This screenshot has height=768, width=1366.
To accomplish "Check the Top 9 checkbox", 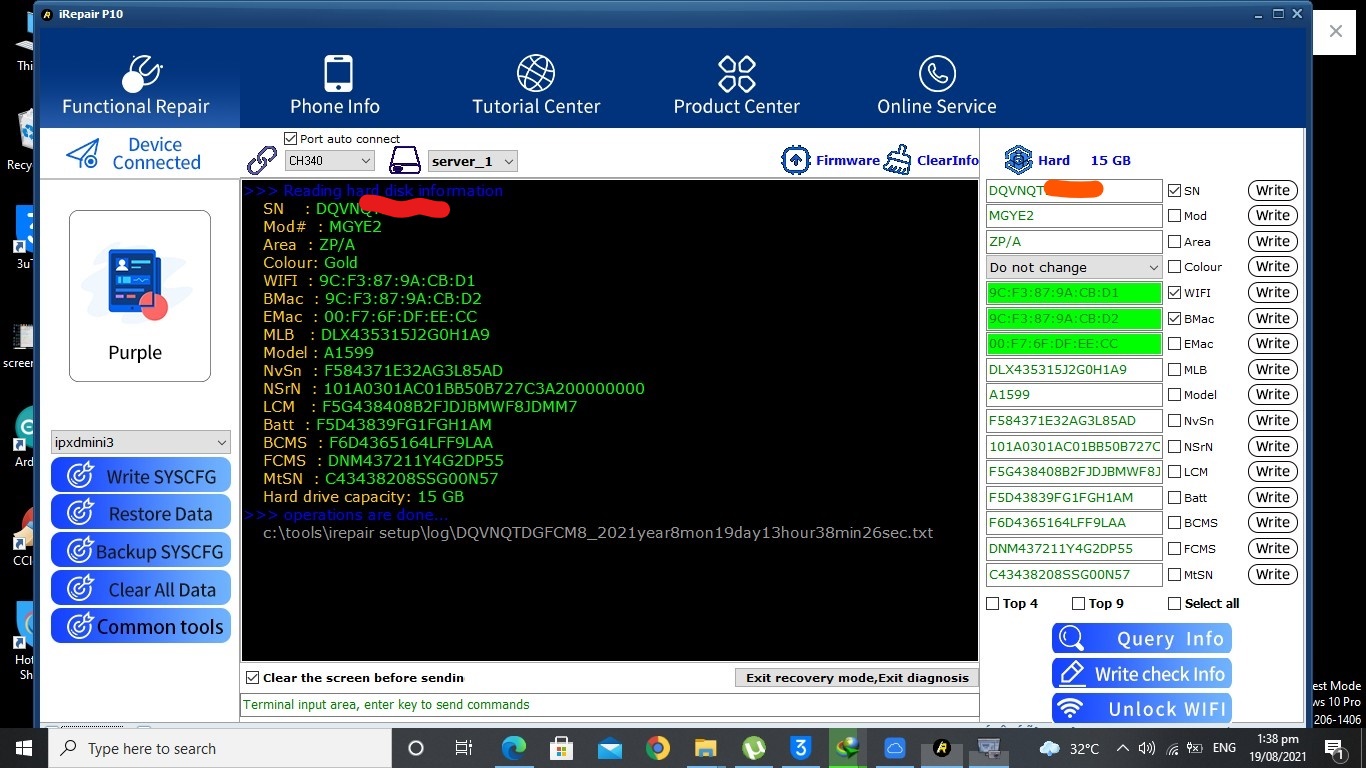I will point(1078,604).
